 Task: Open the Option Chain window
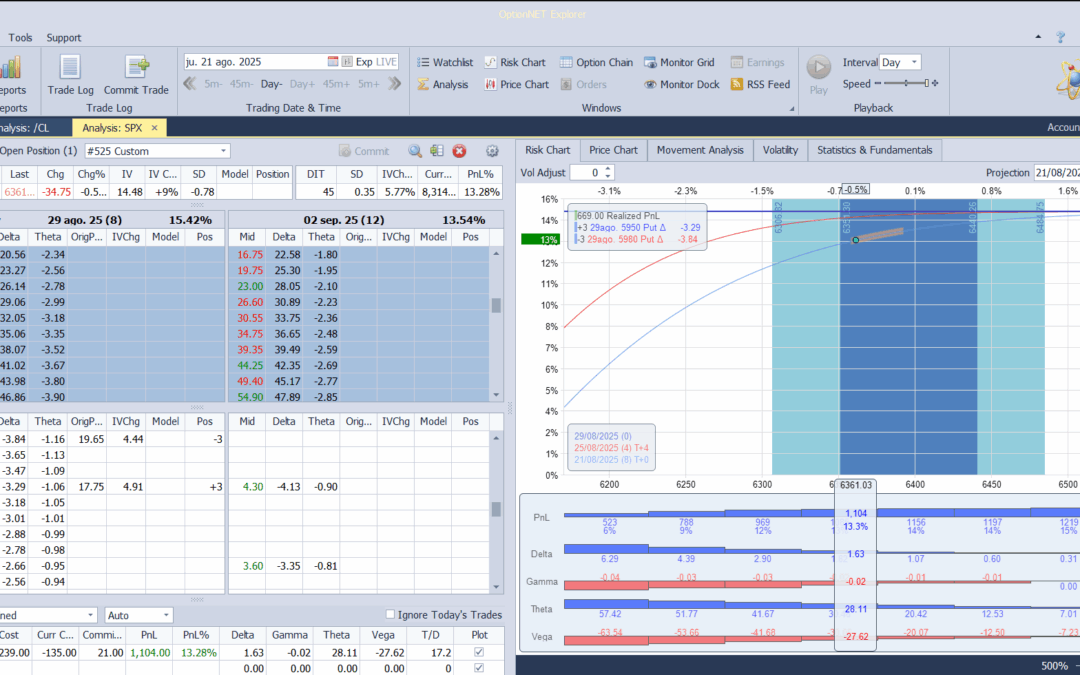coord(596,62)
